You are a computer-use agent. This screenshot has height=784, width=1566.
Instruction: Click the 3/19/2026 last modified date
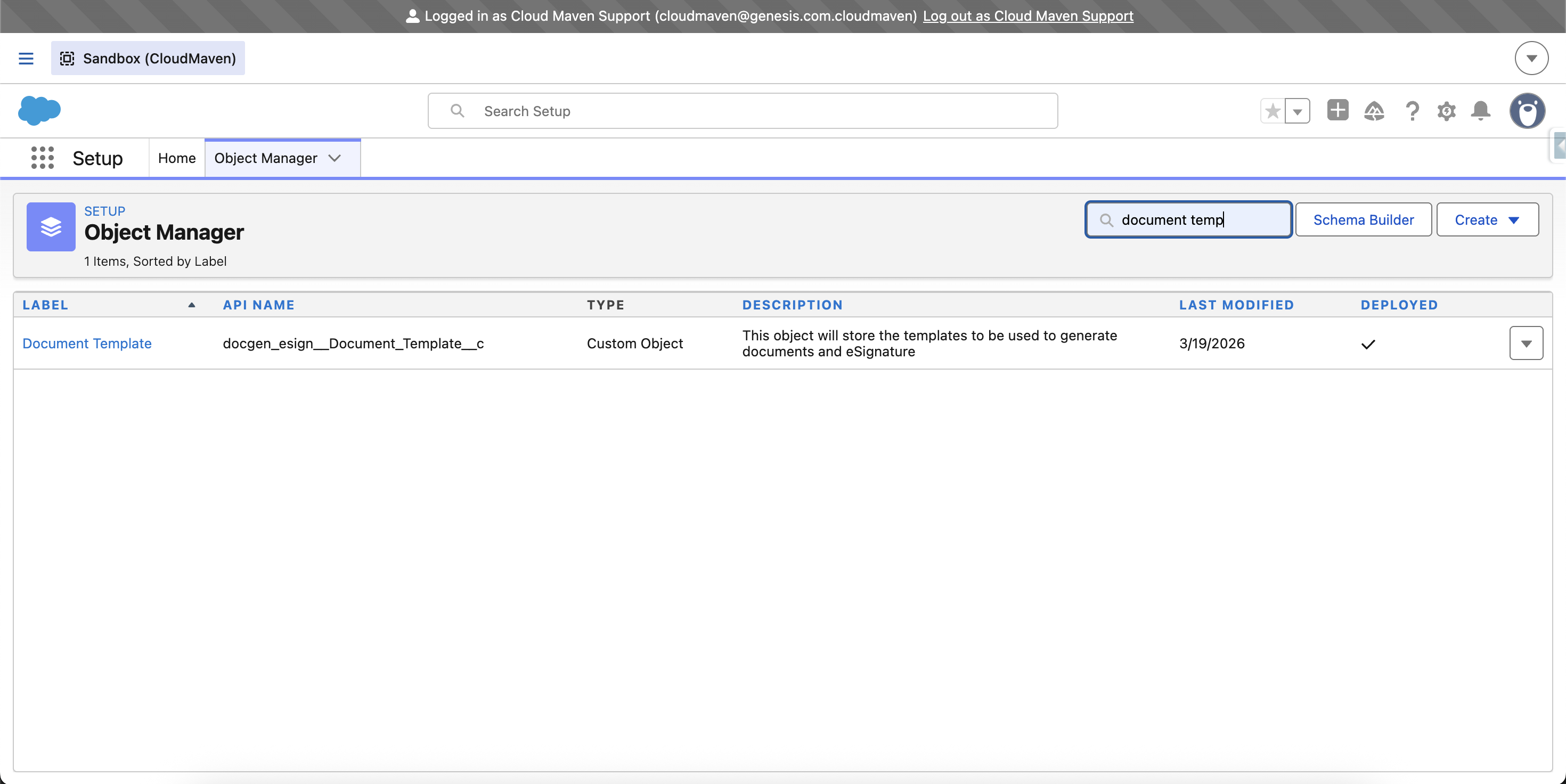1212,344
